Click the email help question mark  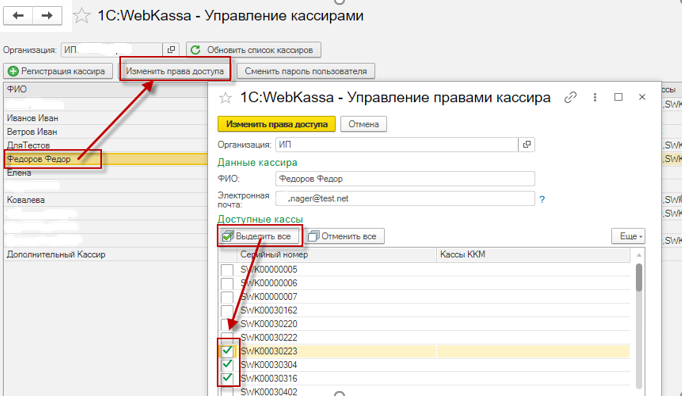tap(542, 199)
